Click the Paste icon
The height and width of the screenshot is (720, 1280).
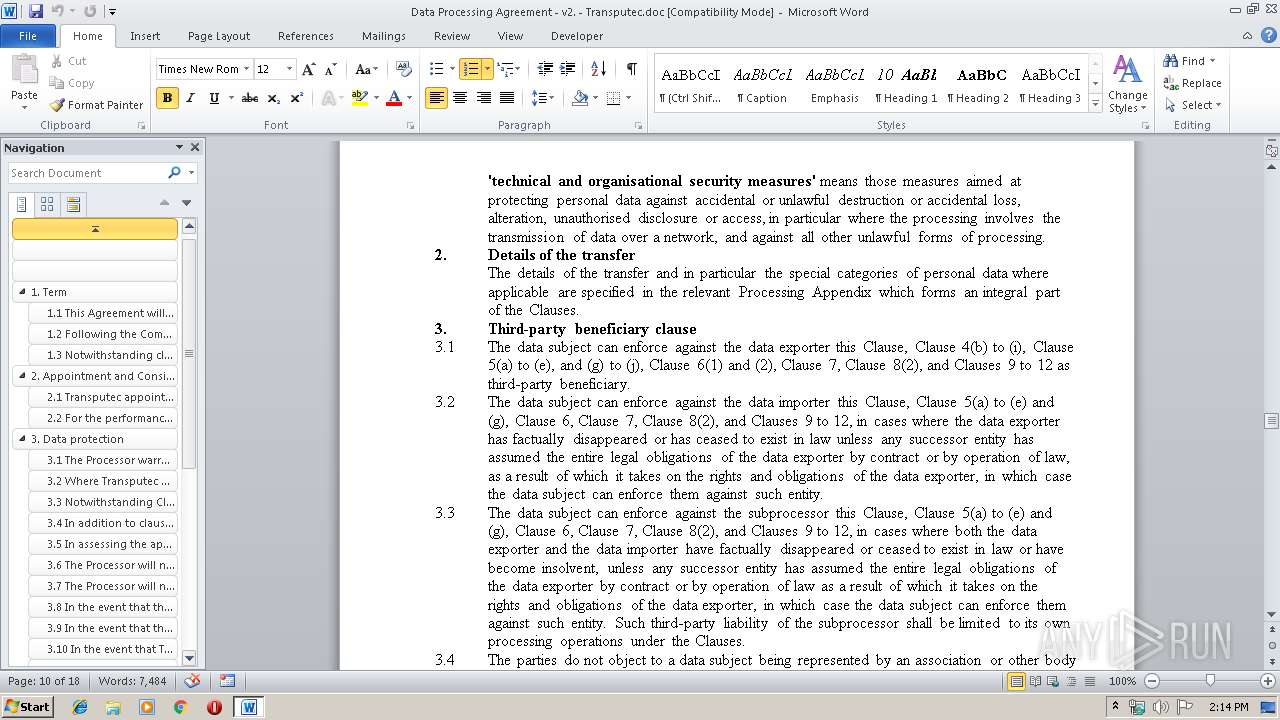click(24, 70)
